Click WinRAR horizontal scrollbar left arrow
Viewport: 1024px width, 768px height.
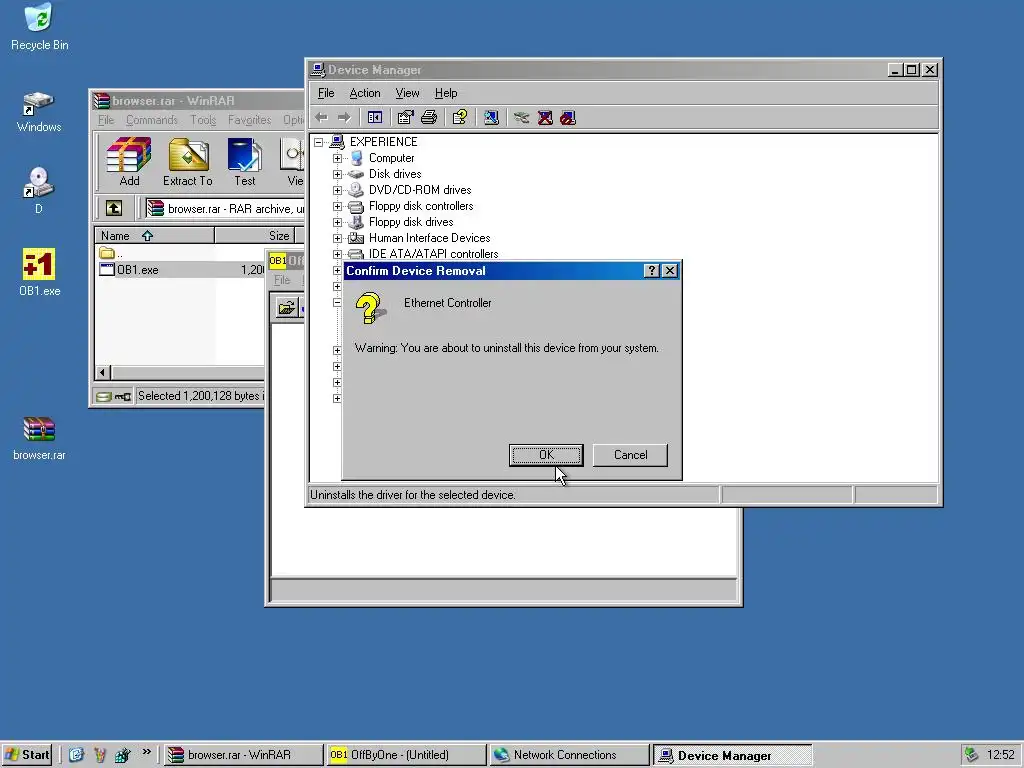103,373
